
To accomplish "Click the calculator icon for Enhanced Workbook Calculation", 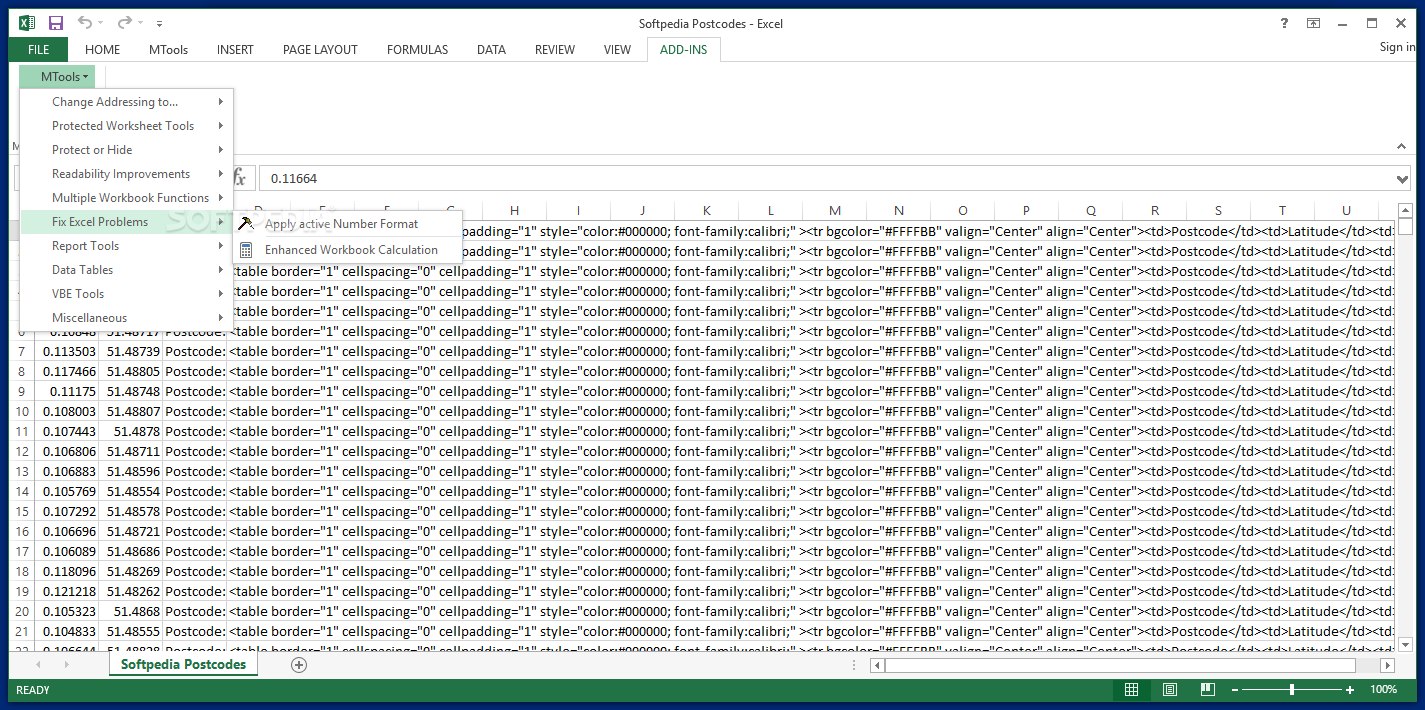I will (246, 250).
